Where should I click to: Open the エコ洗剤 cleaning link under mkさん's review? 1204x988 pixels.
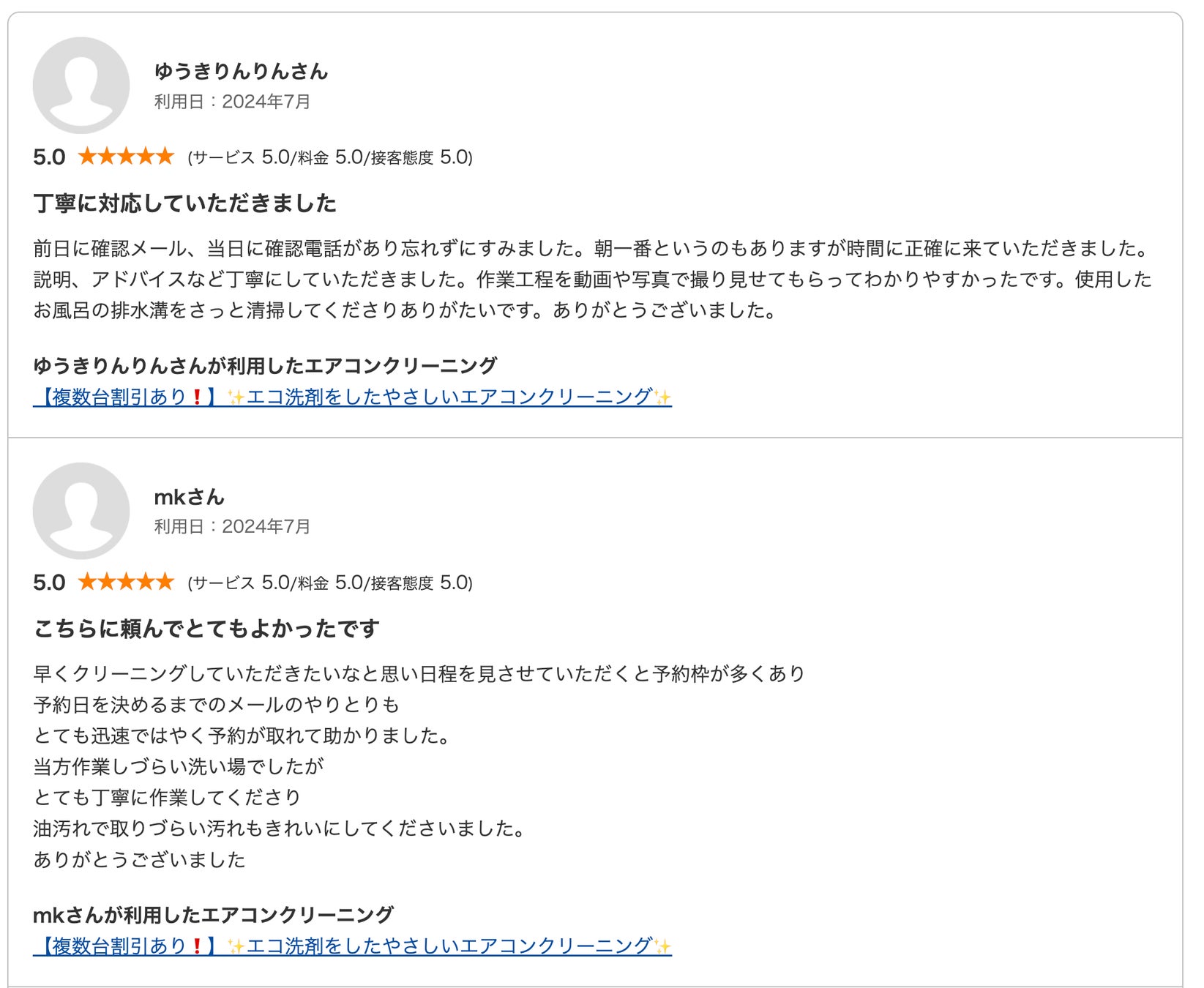point(352,946)
